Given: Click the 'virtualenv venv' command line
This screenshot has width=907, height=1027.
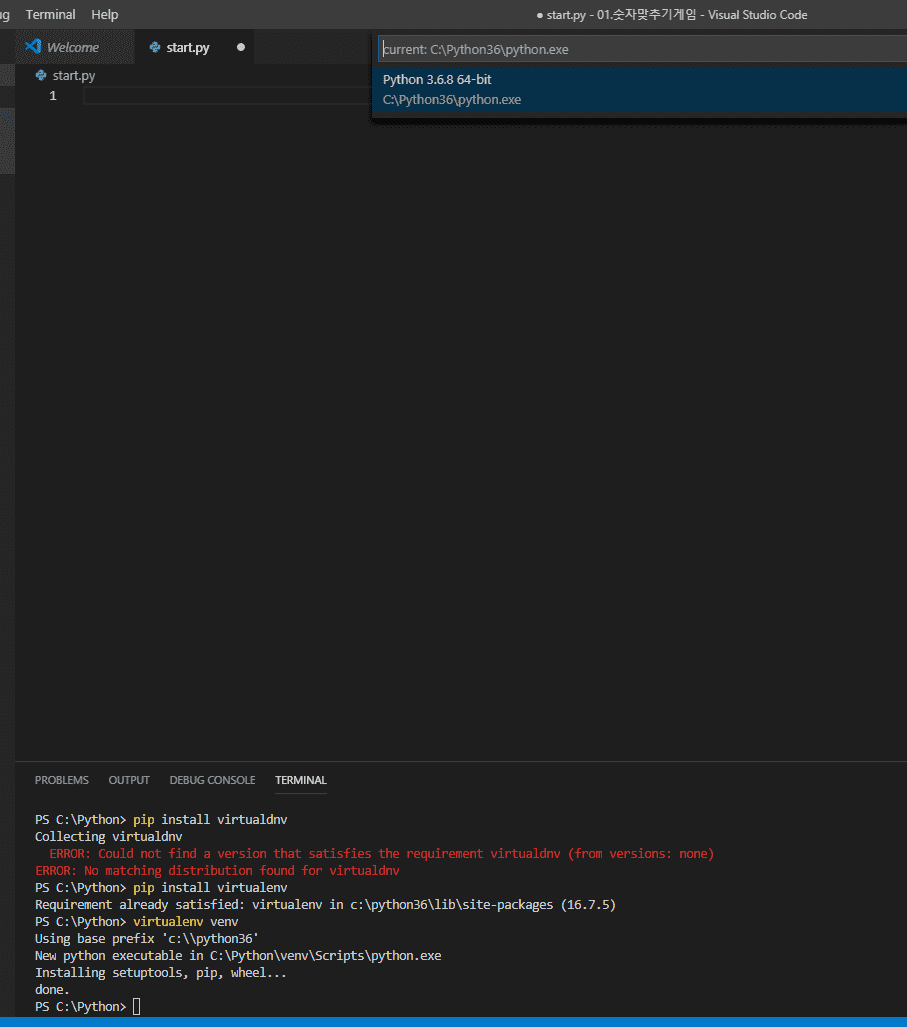Looking at the screenshot, I should point(137,922).
